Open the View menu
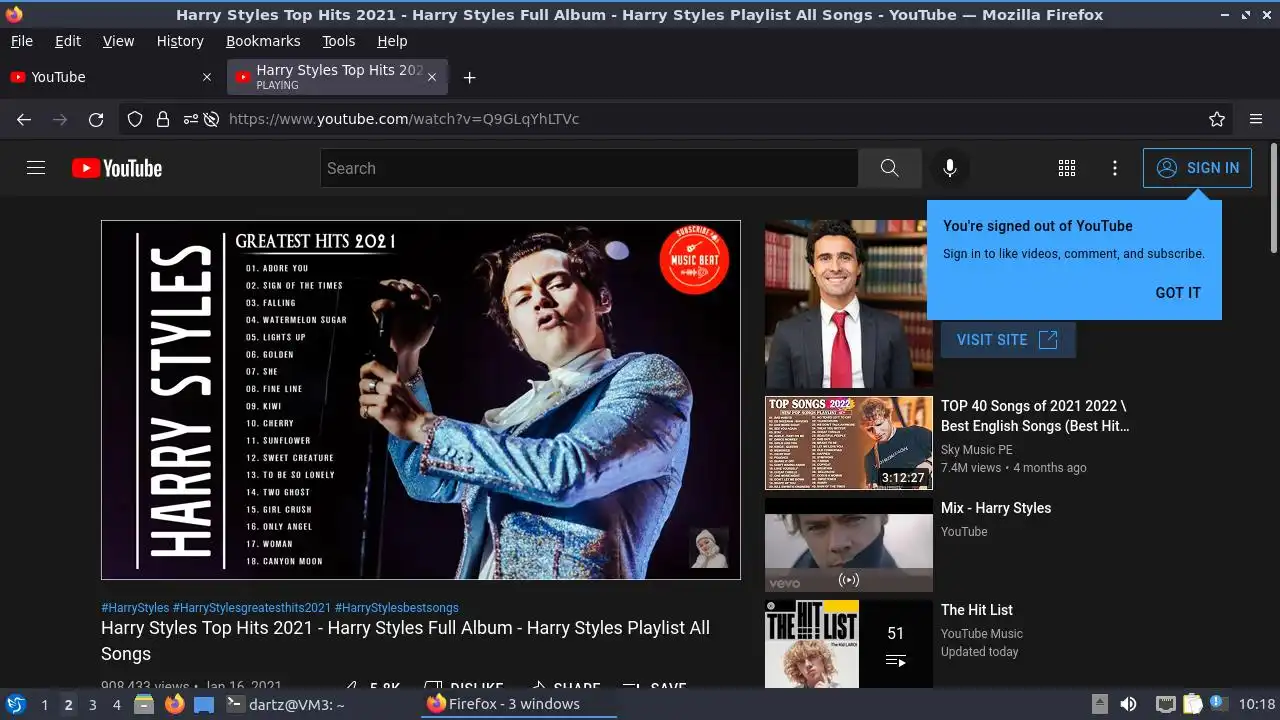The height and width of the screenshot is (720, 1280). [x=118, y=41]
